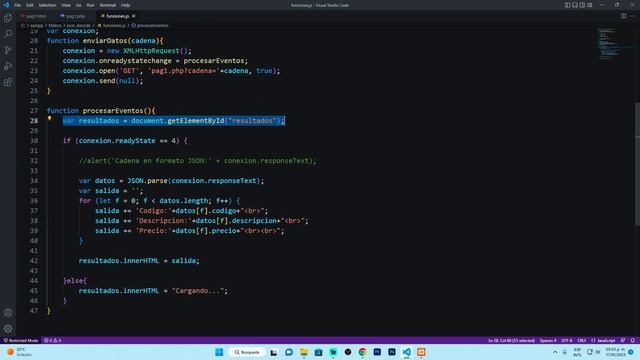Toggle the secondary sidebar layout icon
The width and height of the screenshot is (640, 360).
582,5
